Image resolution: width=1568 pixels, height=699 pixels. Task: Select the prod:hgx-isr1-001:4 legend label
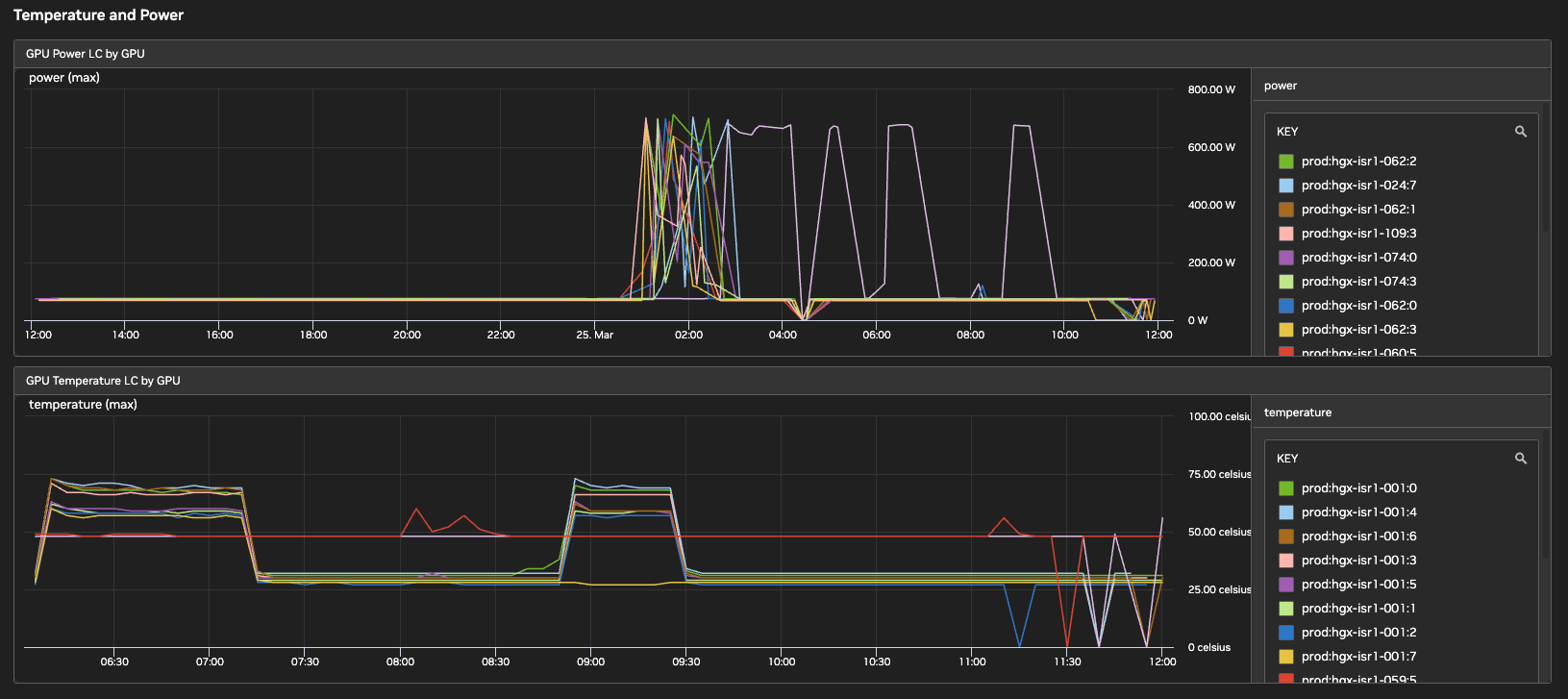[x=1359, y=512]
